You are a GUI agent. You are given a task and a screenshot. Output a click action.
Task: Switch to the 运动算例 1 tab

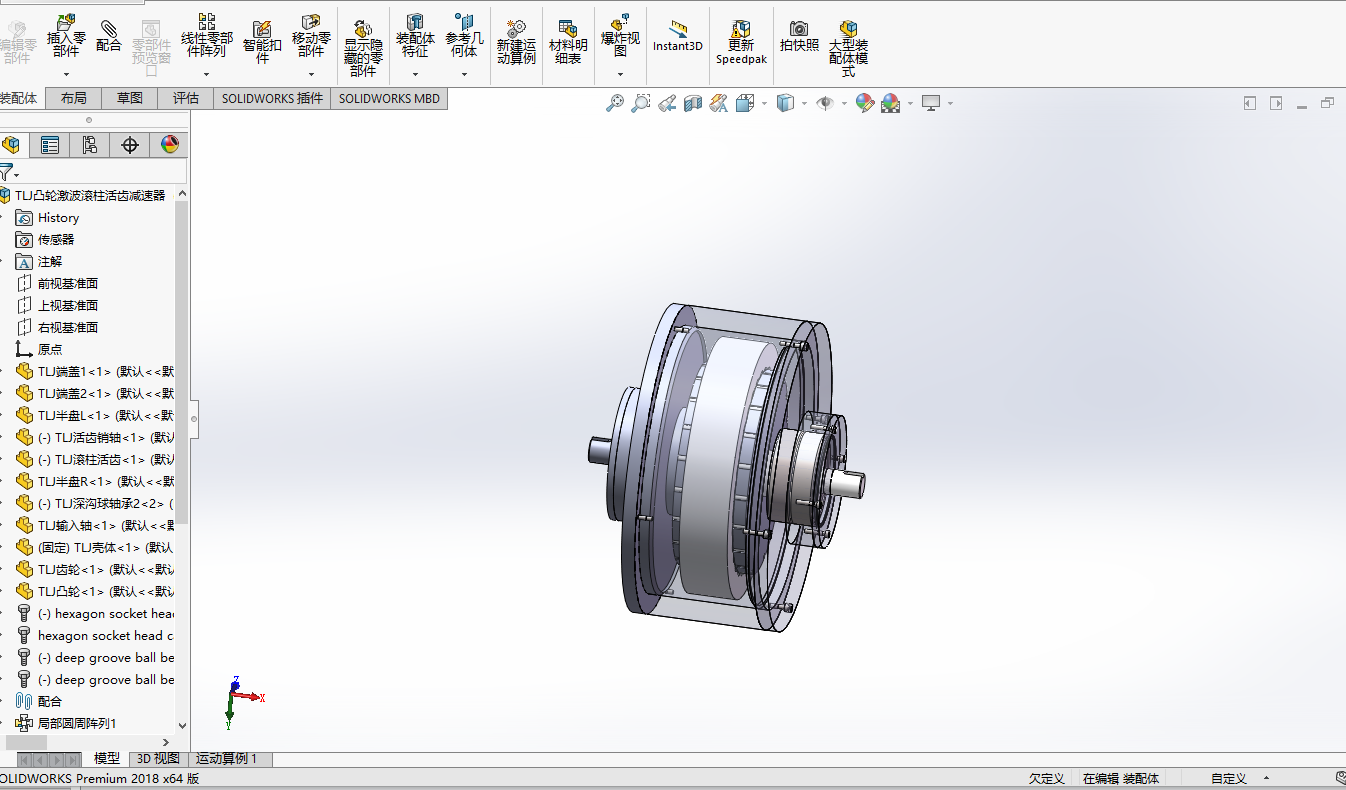pyautogui.click(x=226, y=759)
